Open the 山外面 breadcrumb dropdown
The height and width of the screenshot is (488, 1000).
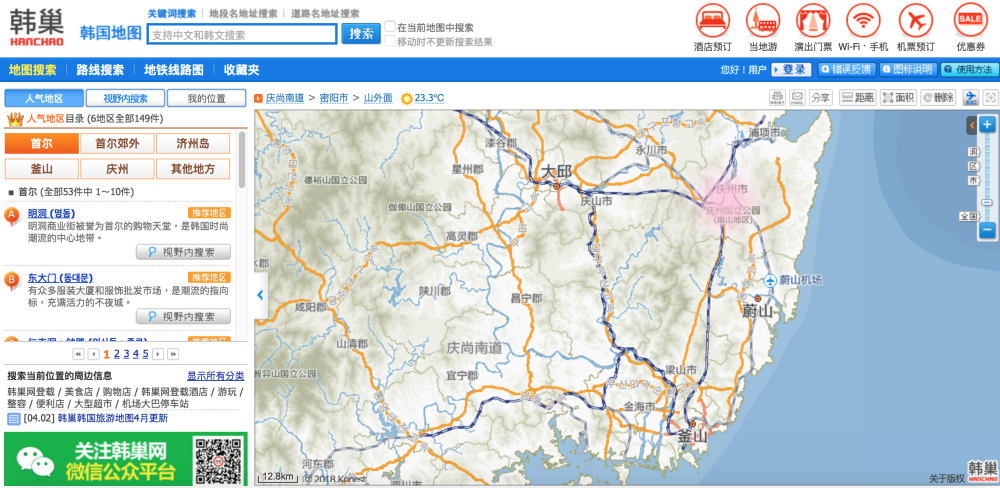(378, 98)
